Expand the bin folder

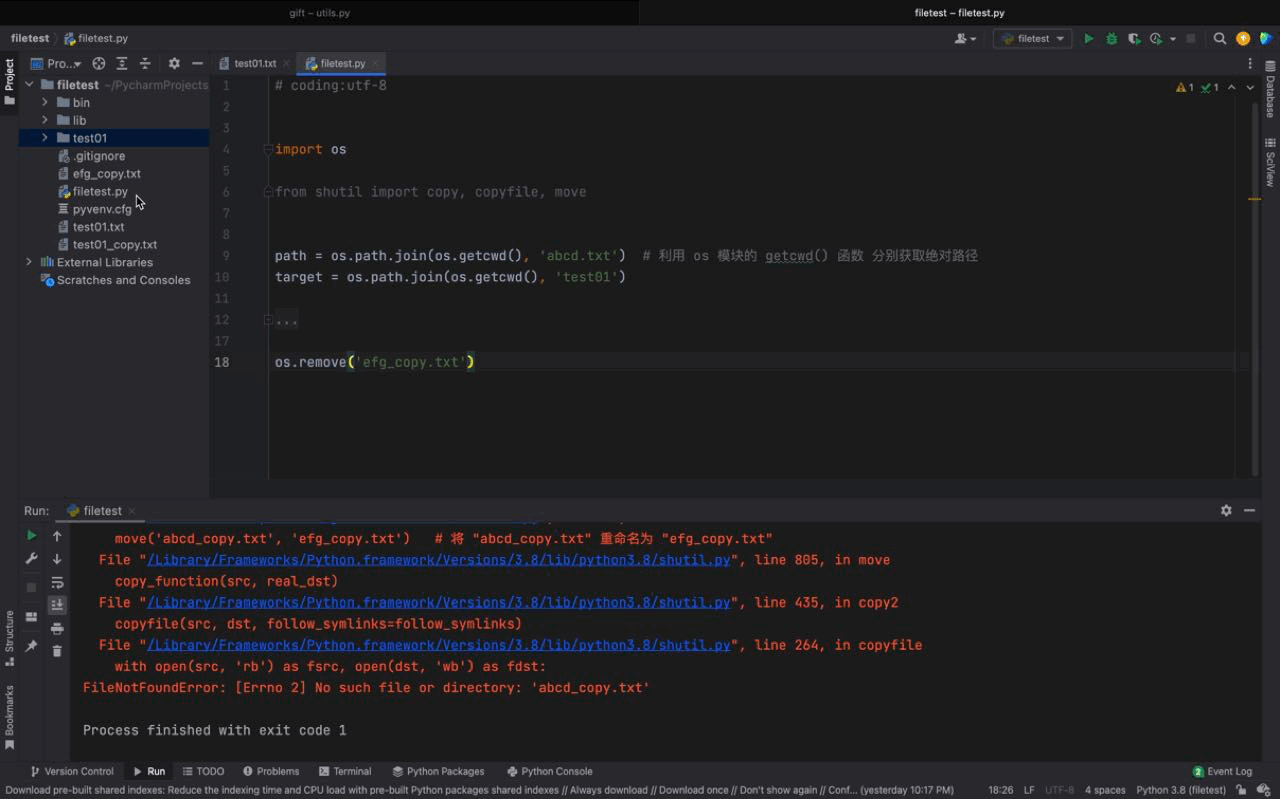pyautogui.click(x=44, y=102)
